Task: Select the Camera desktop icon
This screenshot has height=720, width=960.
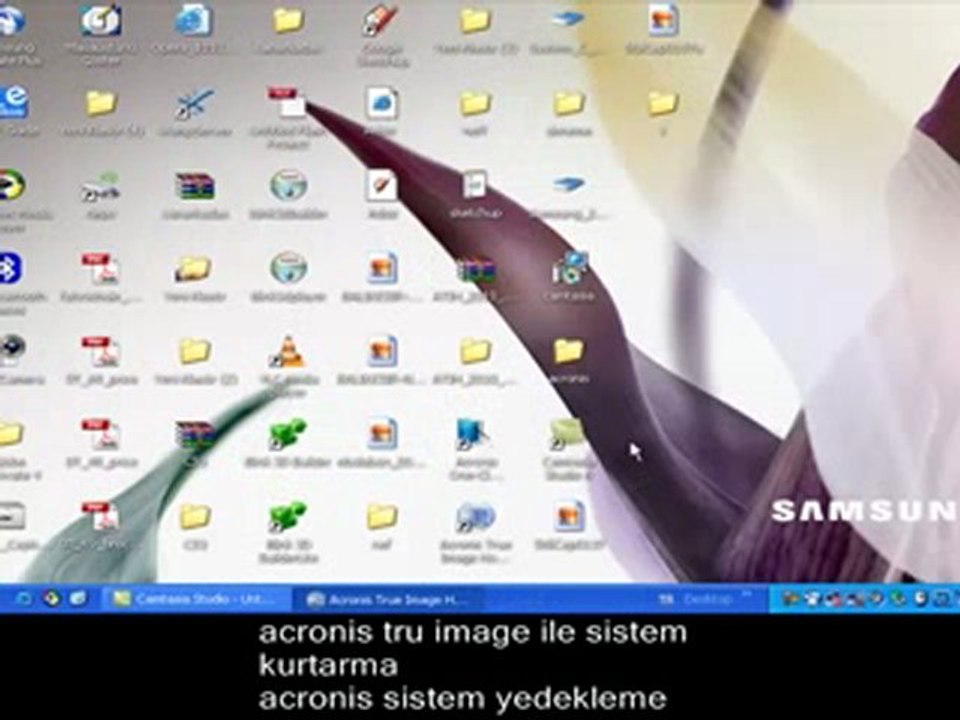Action: 11,350
